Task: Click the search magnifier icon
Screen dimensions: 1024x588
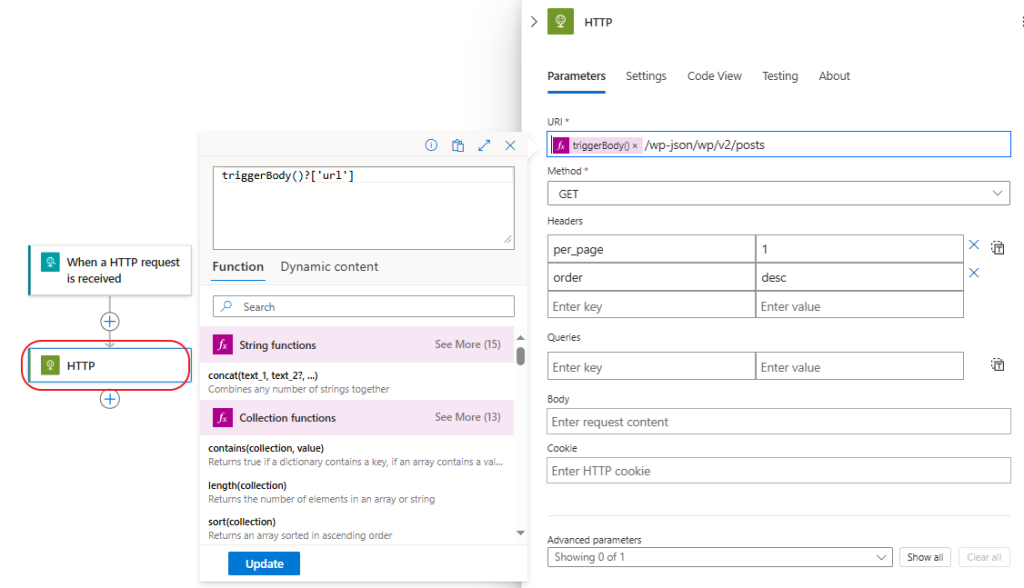Action: (x=227, y=306)
